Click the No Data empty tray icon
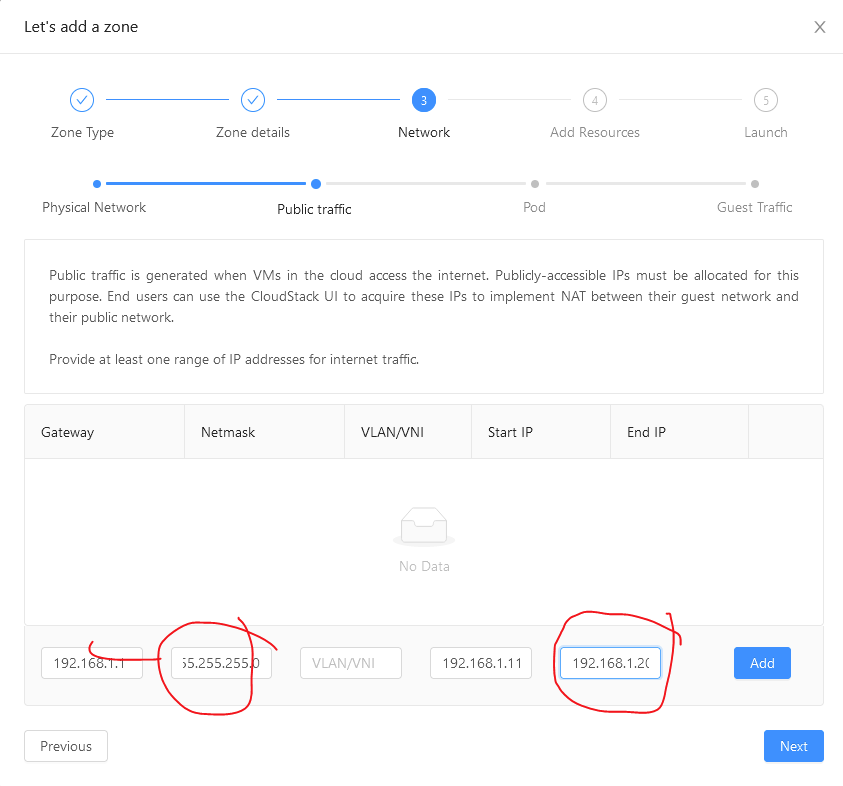Viewport: 843px width, 786px height. 424,526
